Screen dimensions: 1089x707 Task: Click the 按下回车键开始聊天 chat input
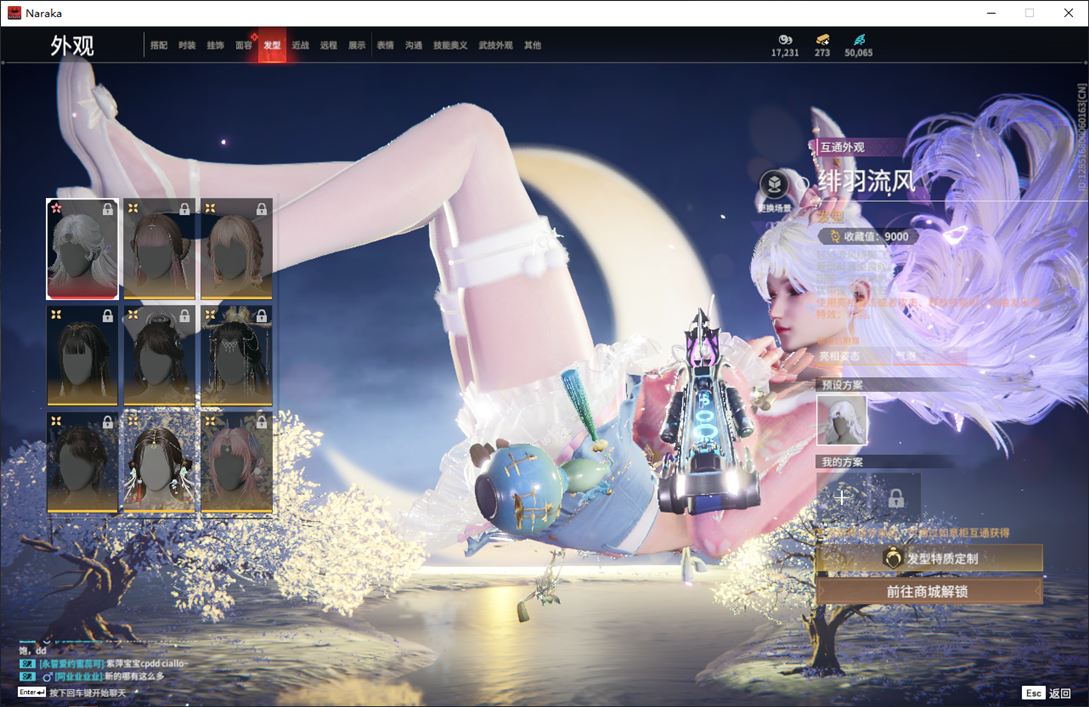(88, 693)
